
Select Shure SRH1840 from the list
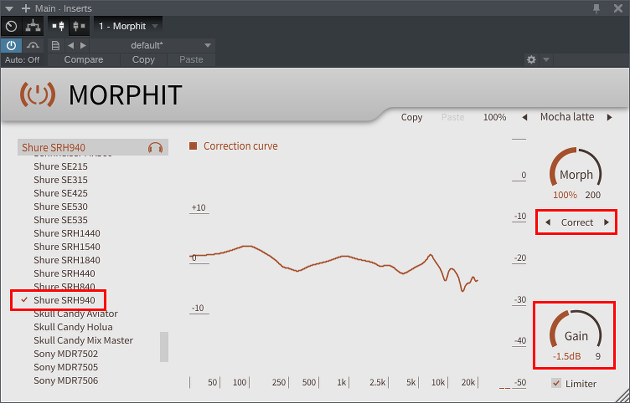pyautogui.click(x=67, y=260)
